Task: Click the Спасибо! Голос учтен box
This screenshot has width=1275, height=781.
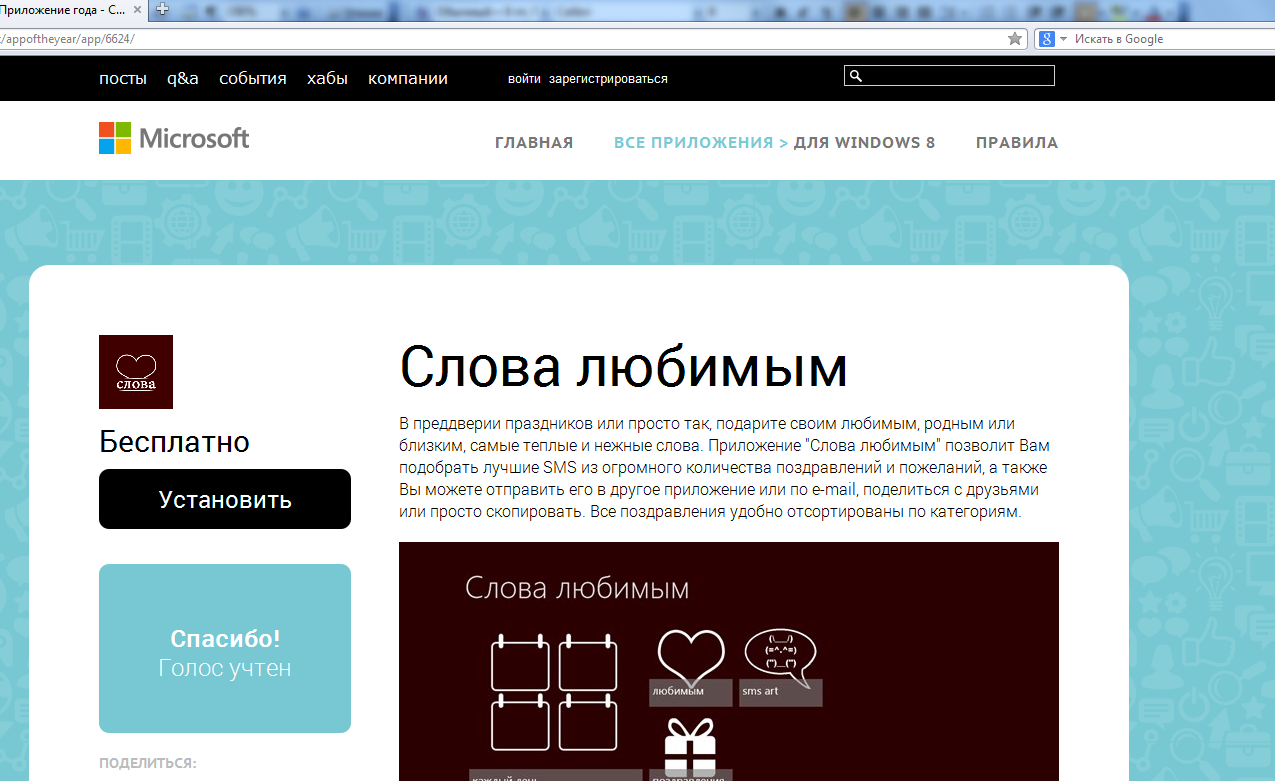Action: click(x=225, y=648)
